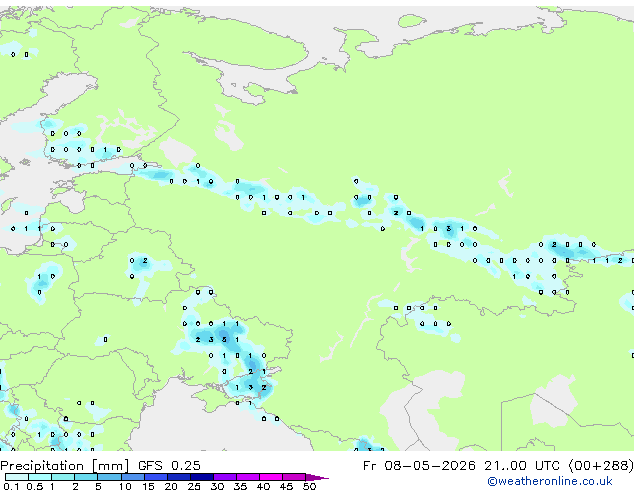Select the 45–50 mm legend color swatch
Screen dimensions: 634x490
coord(294,477)
